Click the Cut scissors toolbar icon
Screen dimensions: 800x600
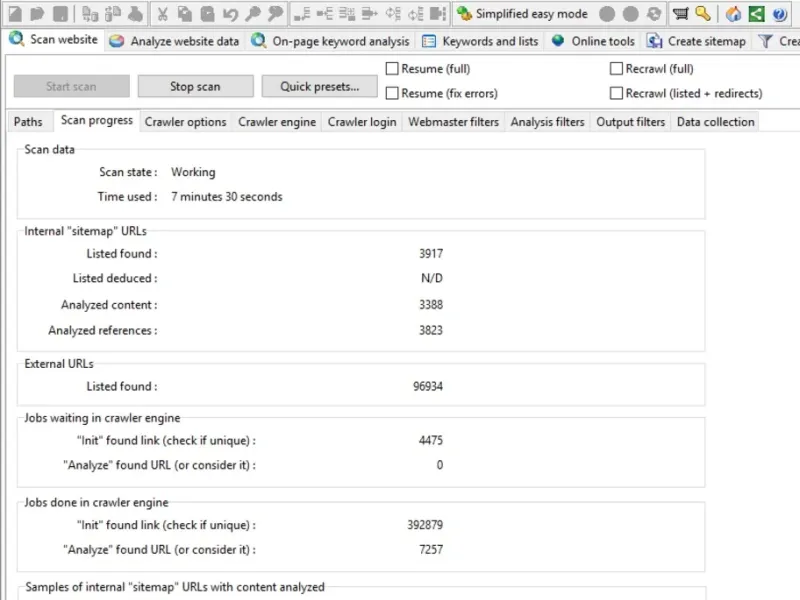pyautogui.click(x=163, y=14)
